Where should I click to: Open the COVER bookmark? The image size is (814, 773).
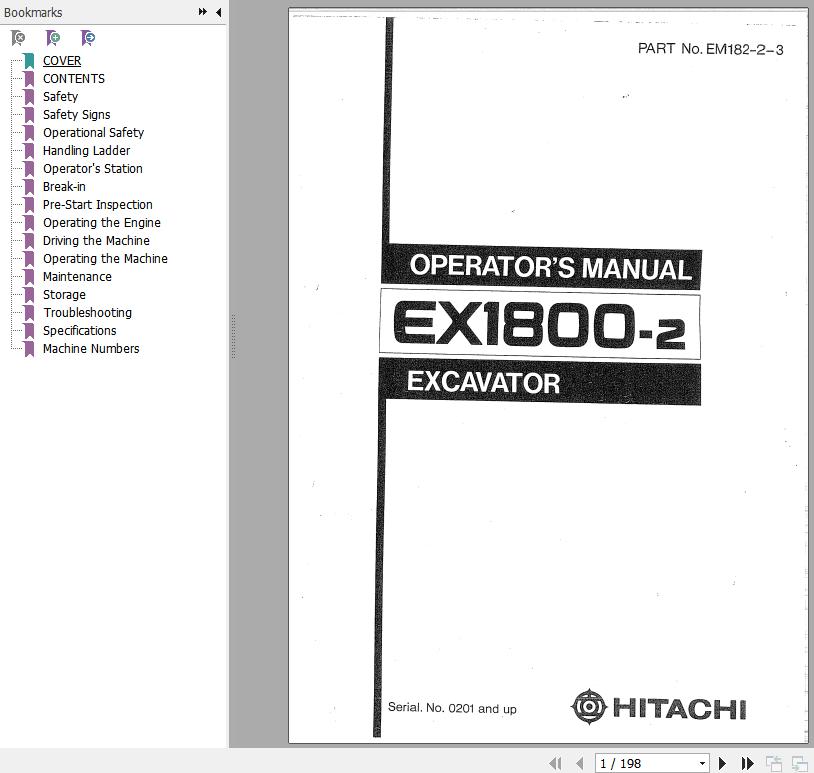point(62,61)
